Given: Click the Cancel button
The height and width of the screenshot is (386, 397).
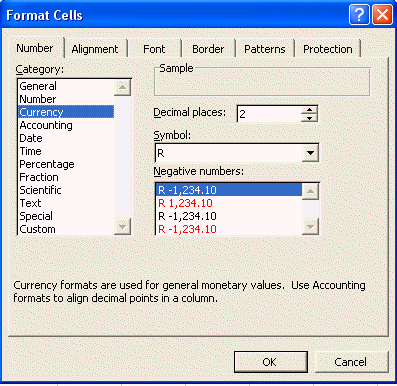Looking at the screenshot, I should [351, 362].
